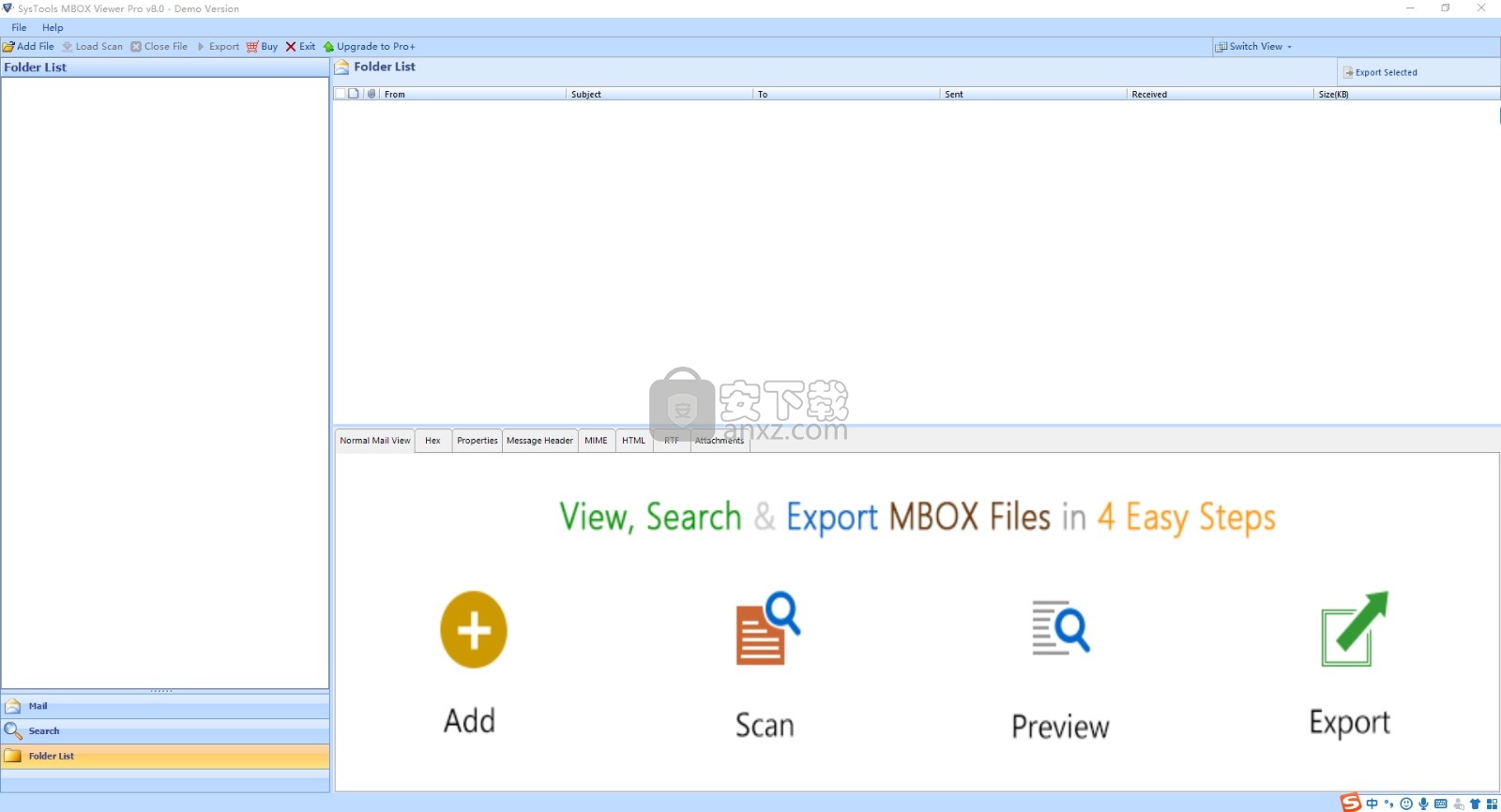Click the Export Selected button
This screenshot has height=812, width=1501.
tap(1380, 72)
